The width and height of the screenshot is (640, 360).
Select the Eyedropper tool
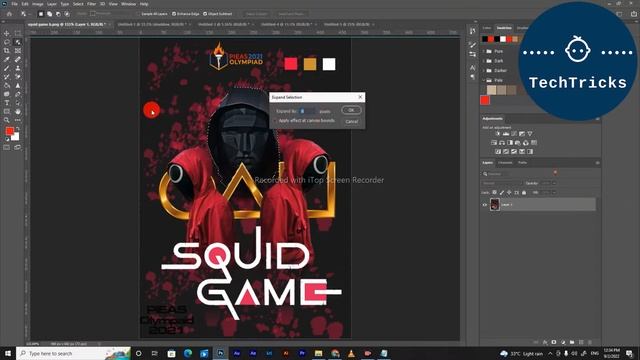point(7,60)
